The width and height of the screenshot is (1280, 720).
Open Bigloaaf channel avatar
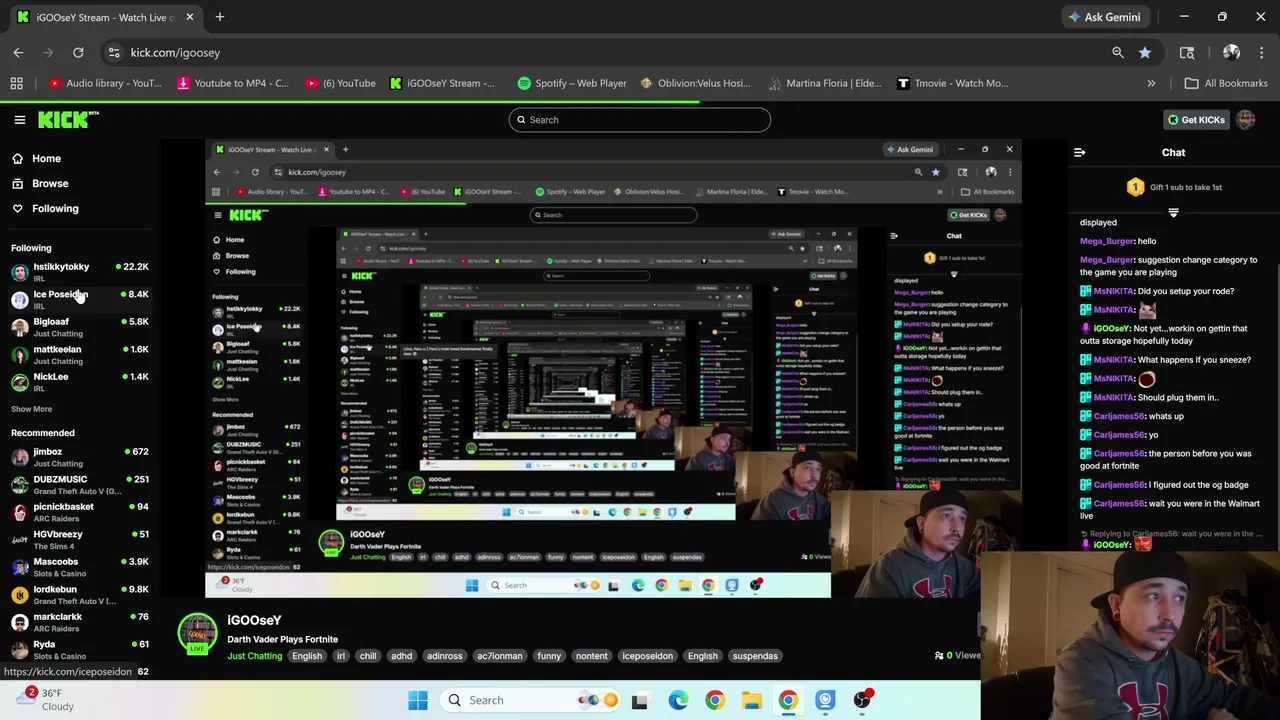pos(19,327)
